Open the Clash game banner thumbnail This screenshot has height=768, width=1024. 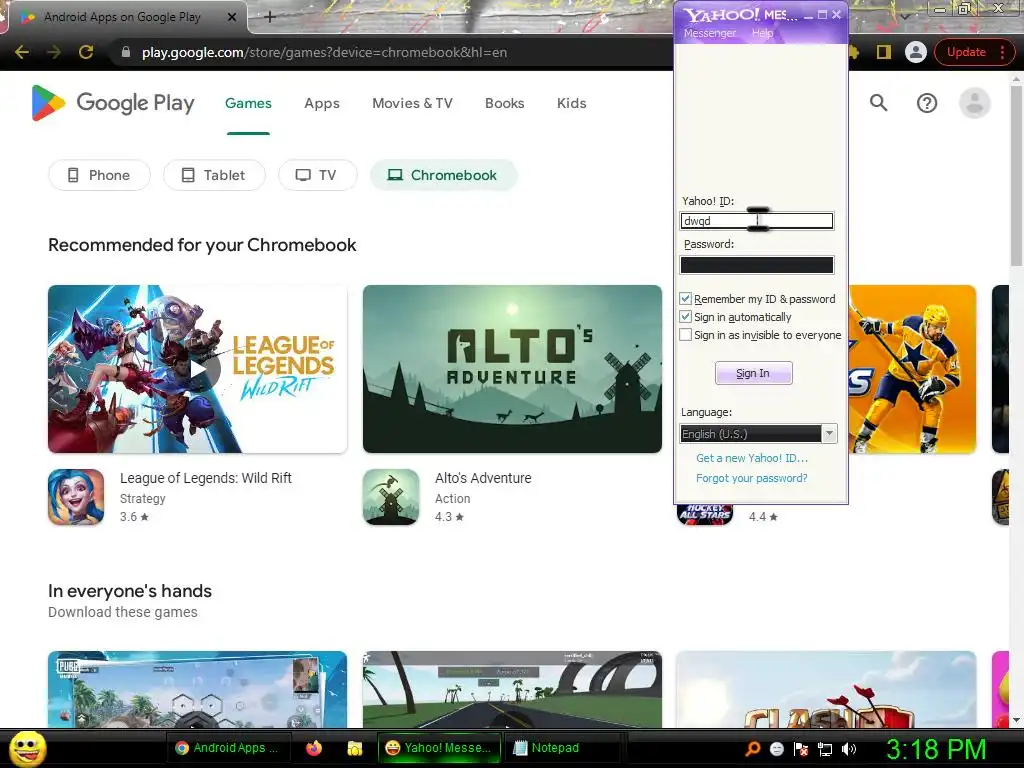(826, 689)
